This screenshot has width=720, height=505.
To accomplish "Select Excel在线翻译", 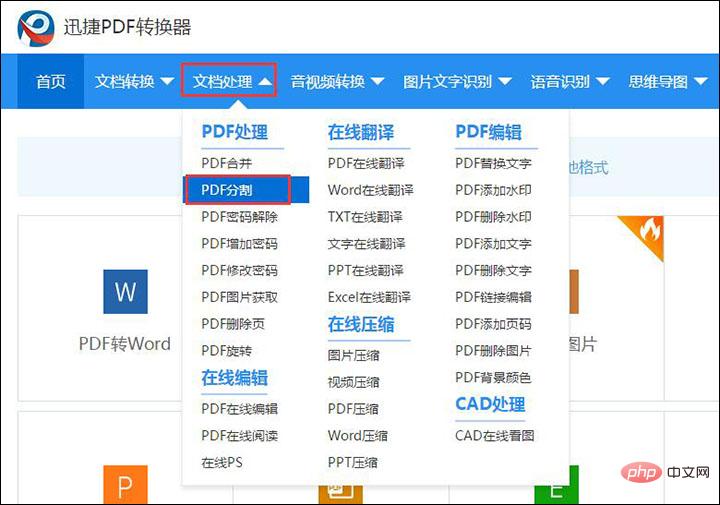I will pyautogui.click(x=369, y=297).
